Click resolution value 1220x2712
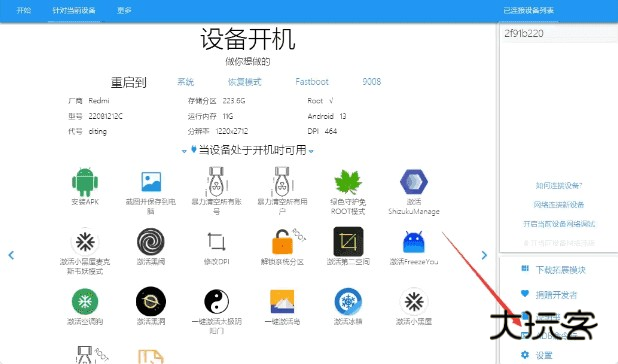Screen dimensions: 618x364 (x=232, y=131)
